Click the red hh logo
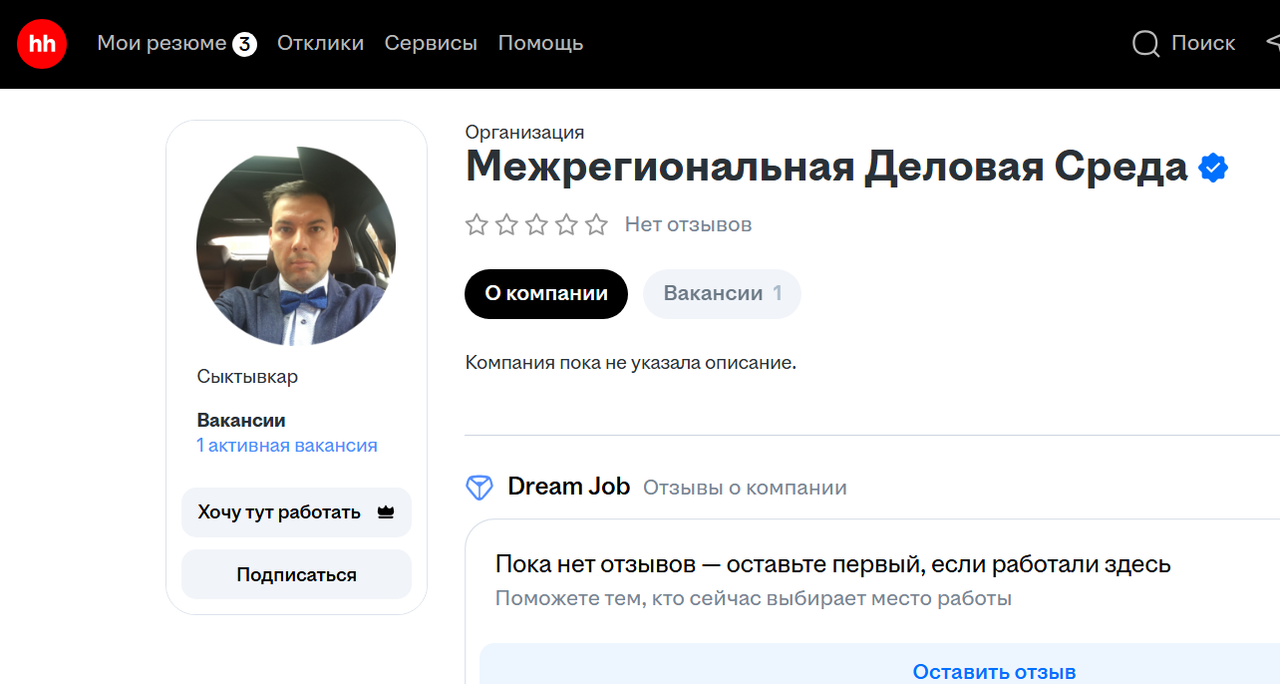Screen dimensions: 1280x684 (x=42, y=43)
